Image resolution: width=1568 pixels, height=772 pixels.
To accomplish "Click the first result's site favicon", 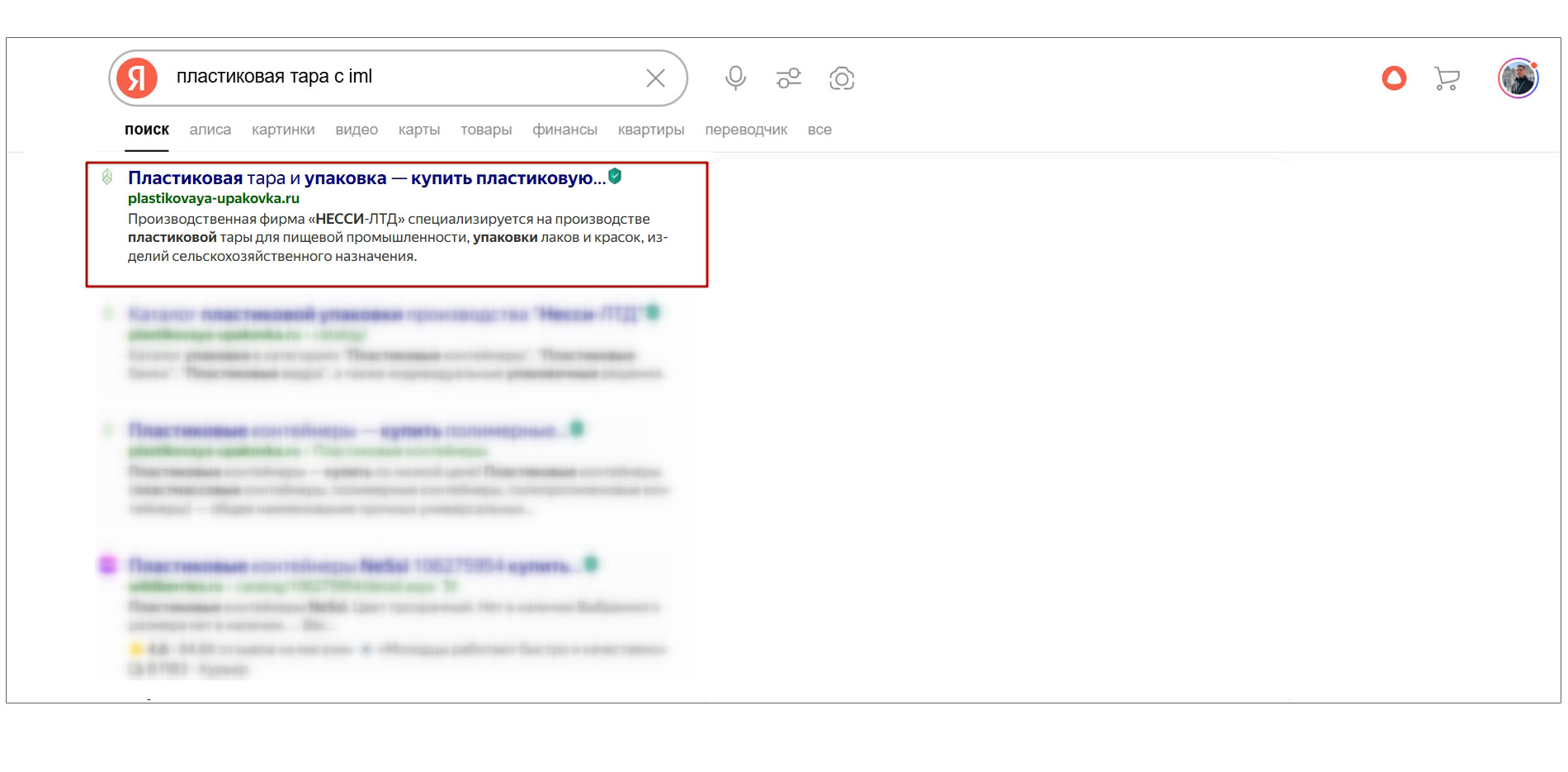I will pos(107,177).
